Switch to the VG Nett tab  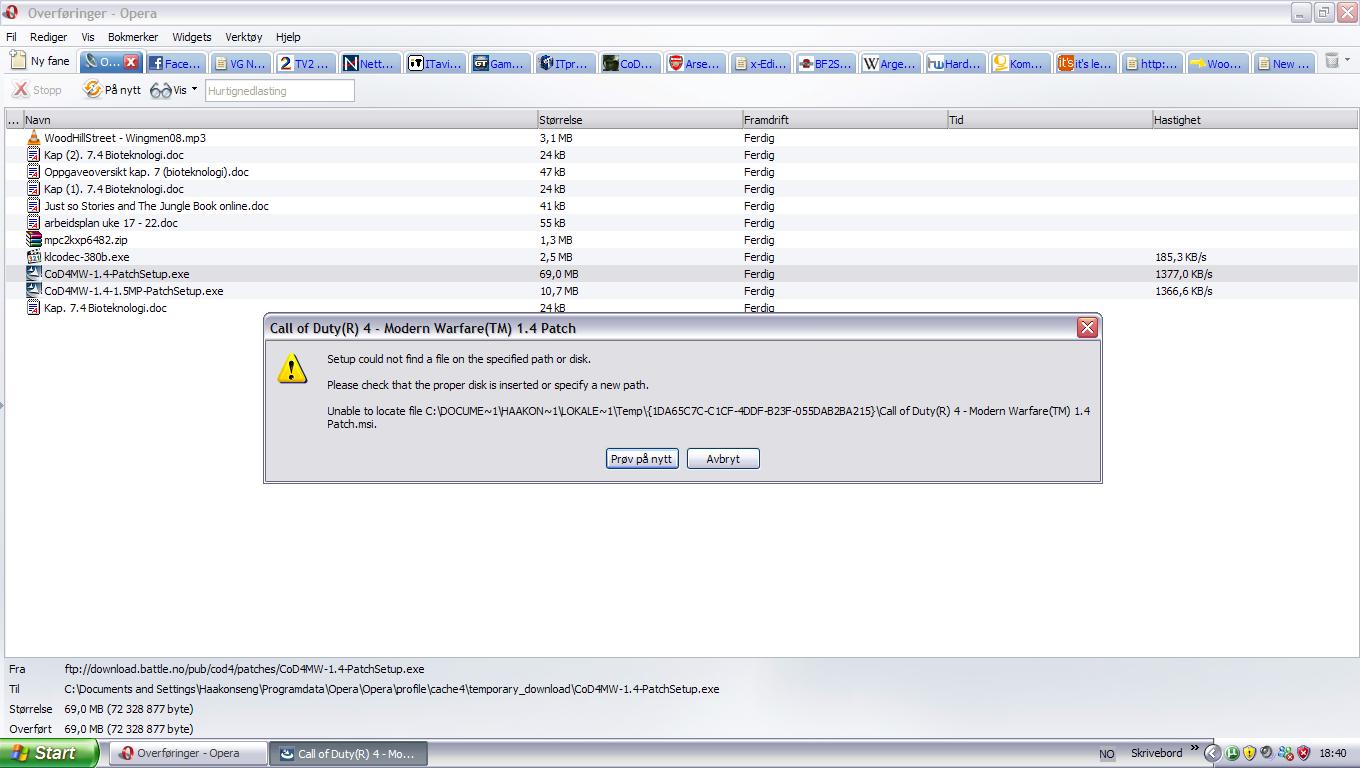coord(240,63)
